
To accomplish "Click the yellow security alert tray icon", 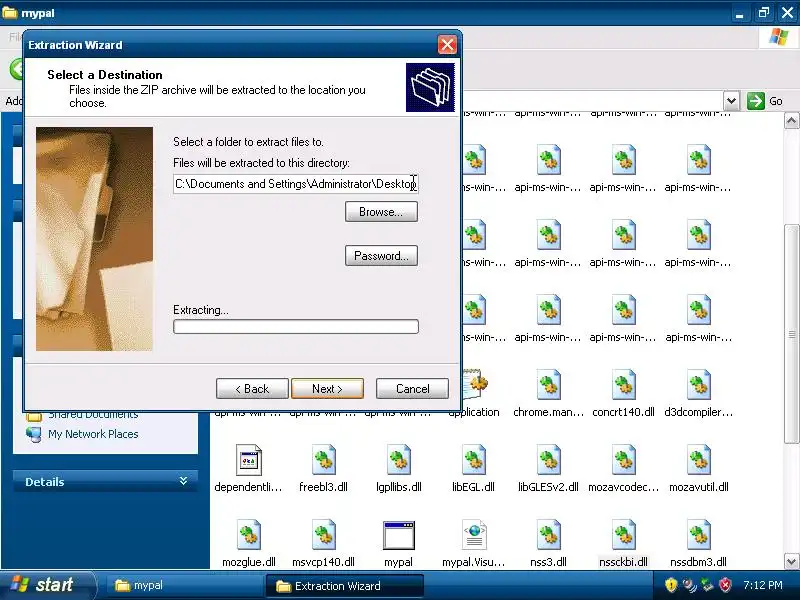I will pyautogui.click(x=671, y=585).
